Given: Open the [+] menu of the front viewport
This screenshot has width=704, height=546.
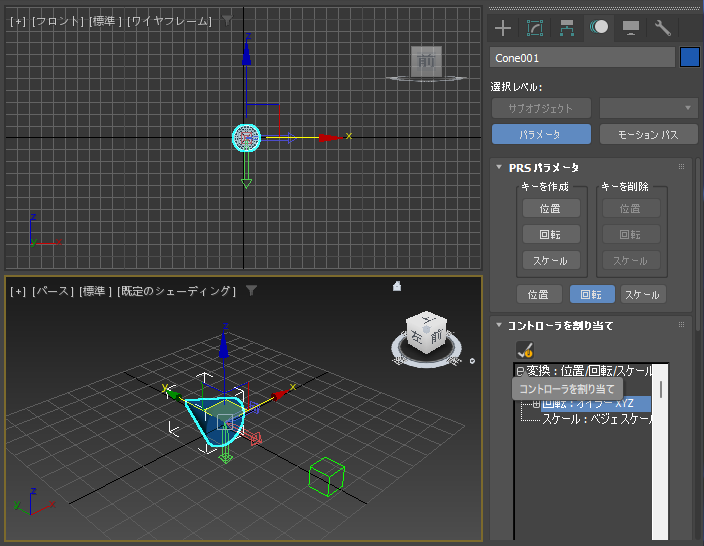Looking at the screenshot, I should coord(18,21).
